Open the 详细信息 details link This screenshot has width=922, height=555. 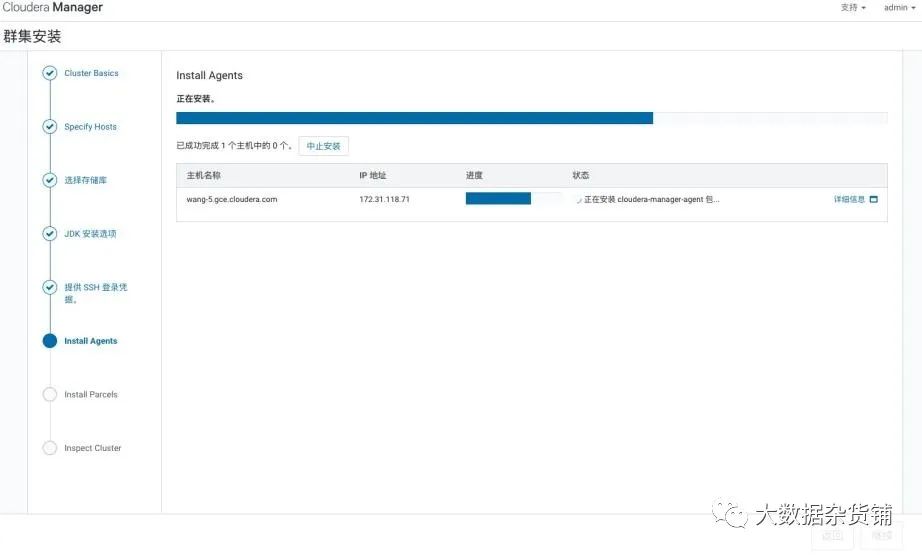point(849,199)
